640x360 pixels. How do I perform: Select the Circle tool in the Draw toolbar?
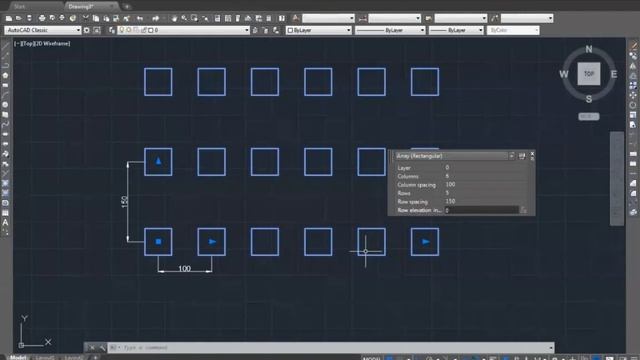pyautogui.click(x=5, y=105)
